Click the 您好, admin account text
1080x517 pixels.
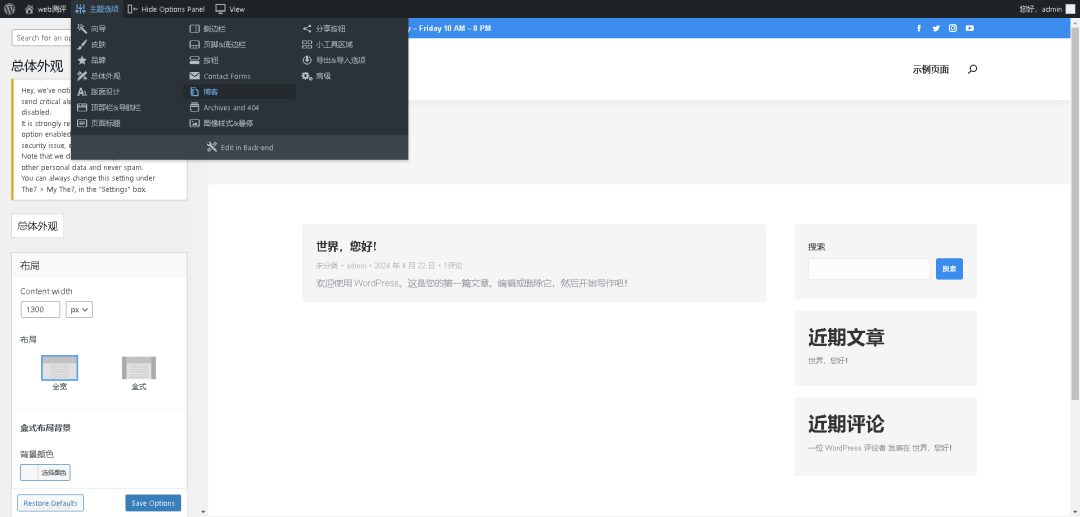click(1040, 9)
